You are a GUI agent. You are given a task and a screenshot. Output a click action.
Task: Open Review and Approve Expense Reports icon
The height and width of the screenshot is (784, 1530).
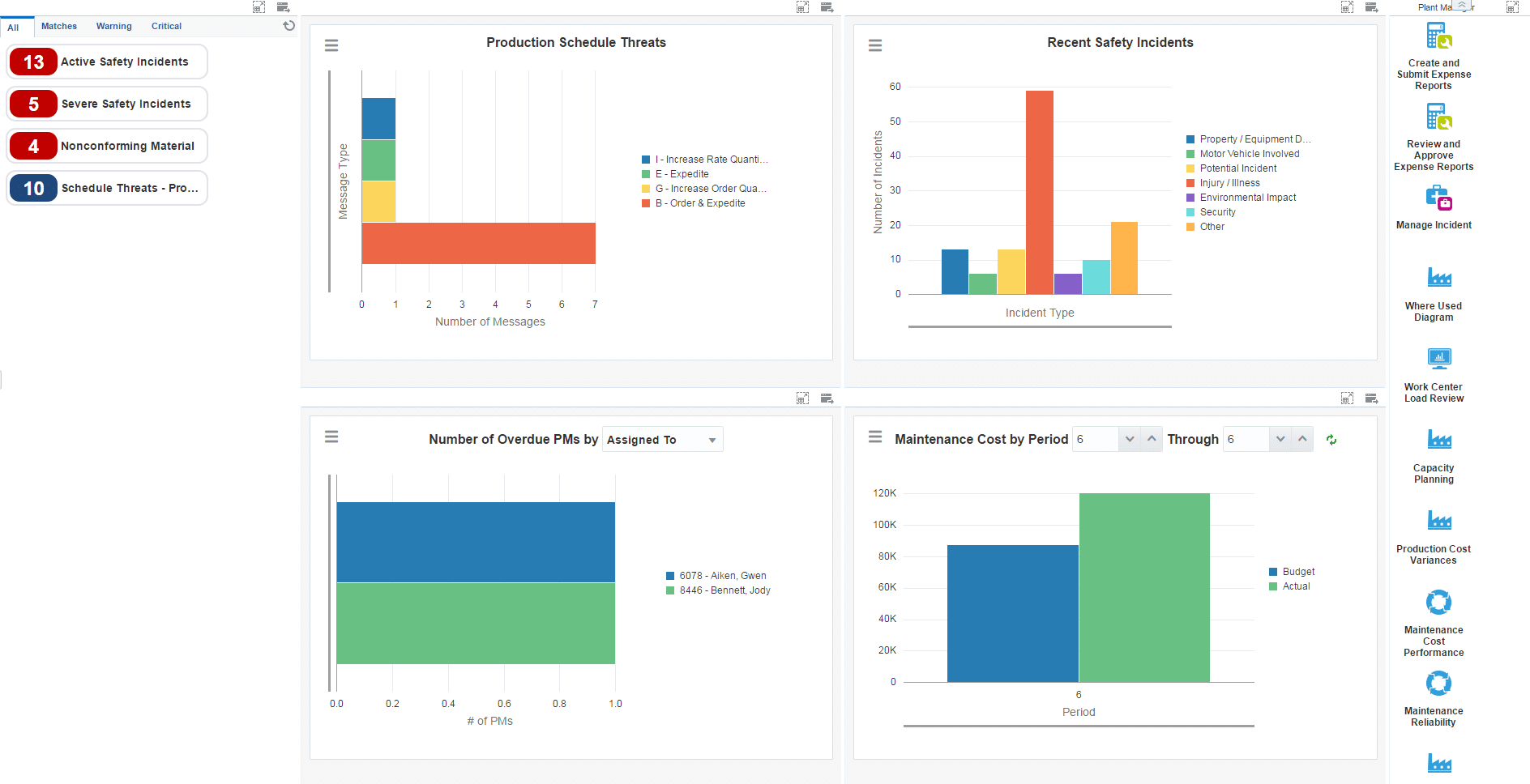coord(1438,117)
